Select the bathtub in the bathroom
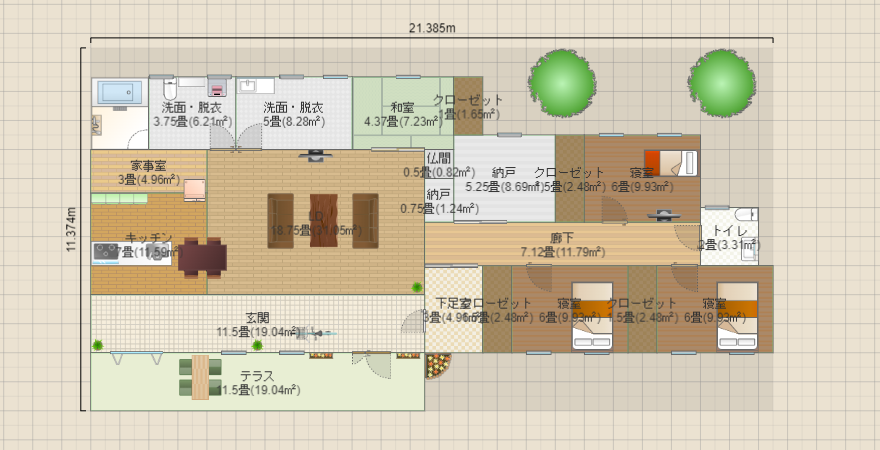The image size is (880, 450). (120, 93)
